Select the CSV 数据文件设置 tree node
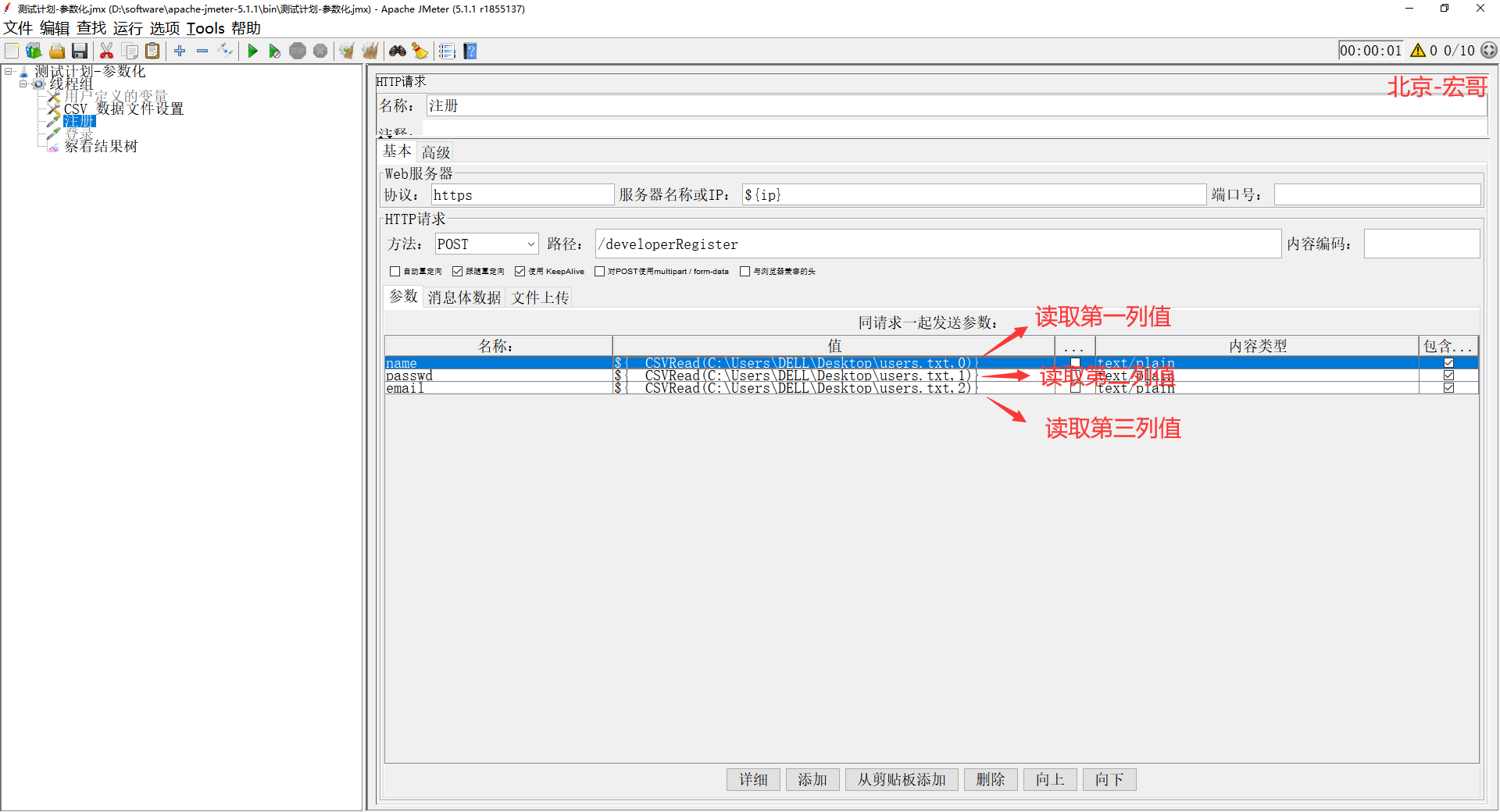The height and width of the screenshot is (812, 1500). 123,109
